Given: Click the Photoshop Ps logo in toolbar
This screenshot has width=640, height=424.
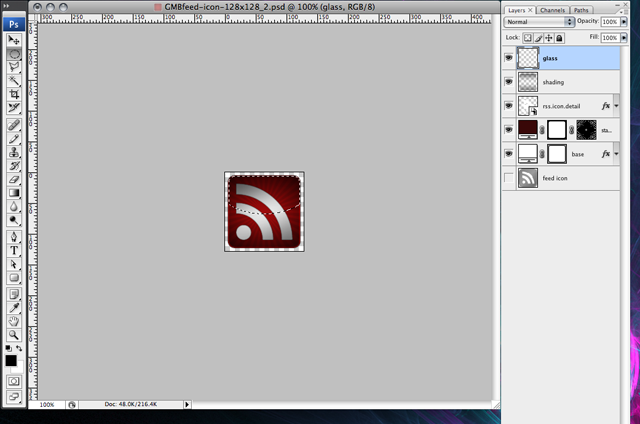Looking at the screenshot, I should 14,24.
